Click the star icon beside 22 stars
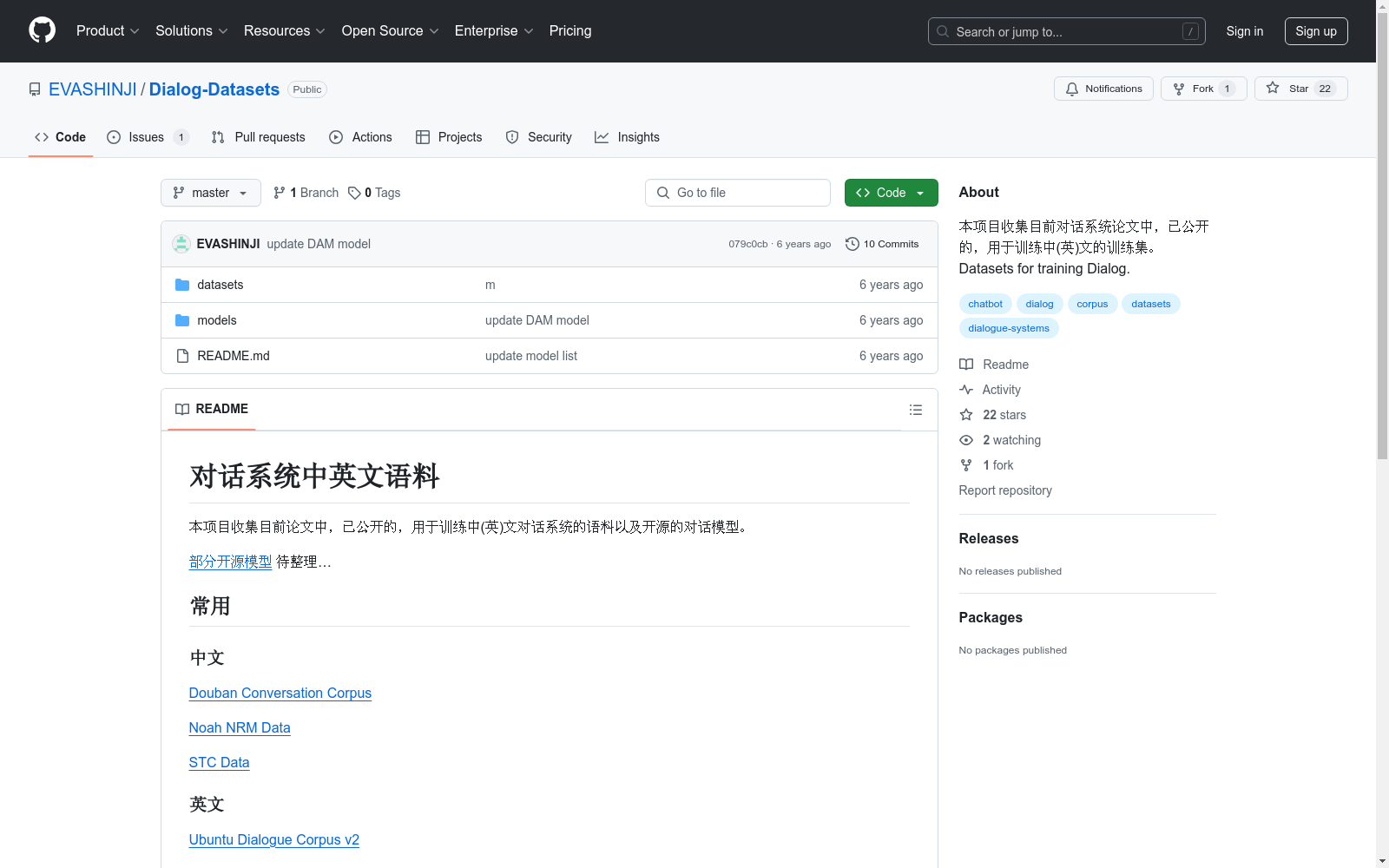Image resolution: width=1389 pixels, height=868 pixels. 966,415
